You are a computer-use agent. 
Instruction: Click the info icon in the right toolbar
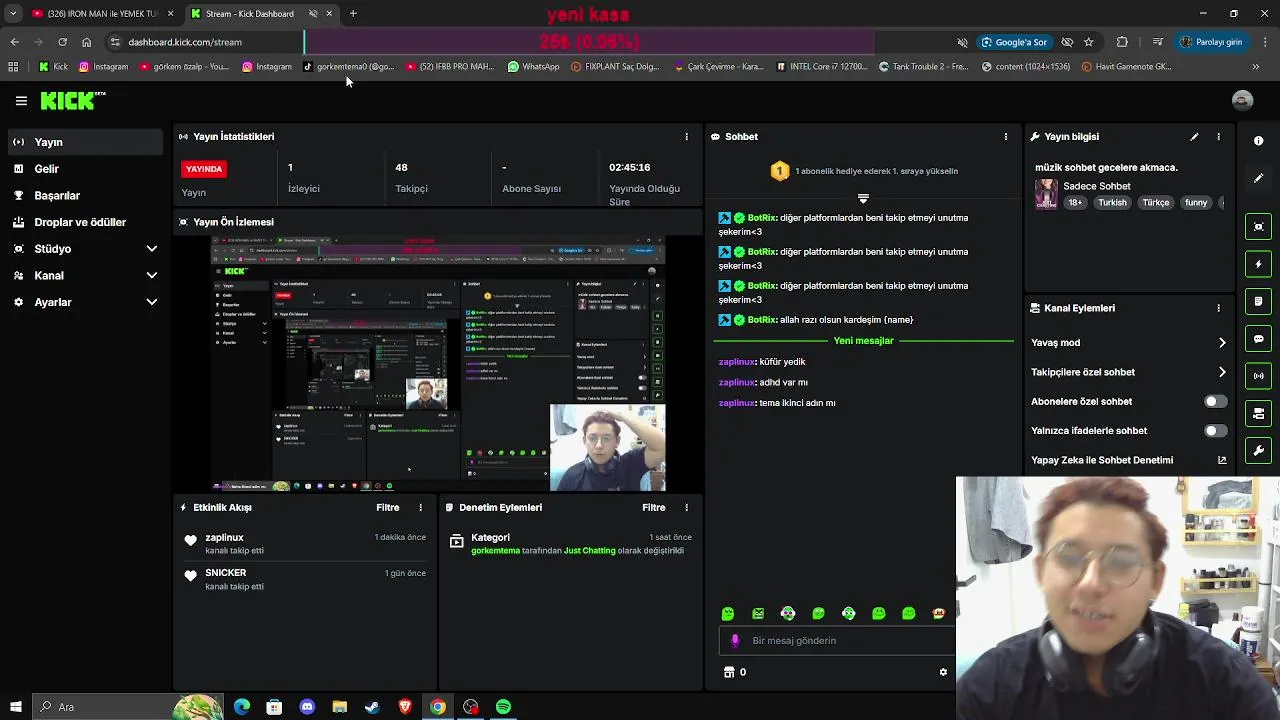[1259, 141]
